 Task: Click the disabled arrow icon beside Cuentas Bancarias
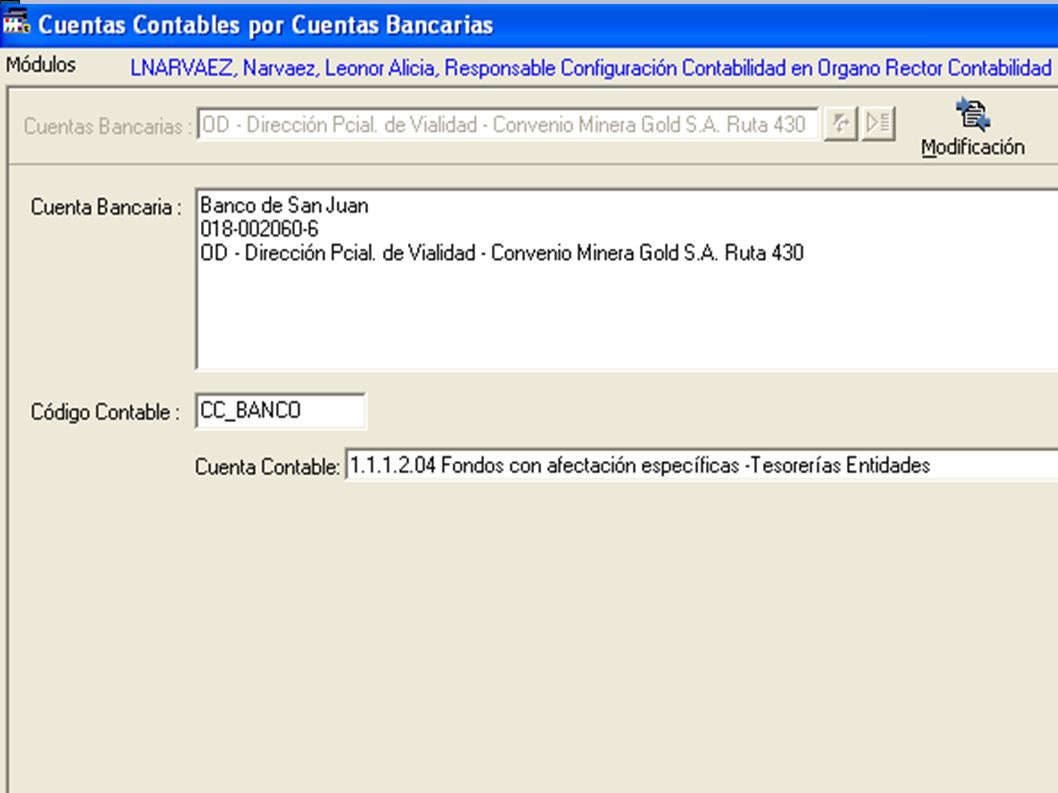pos(841,124)
